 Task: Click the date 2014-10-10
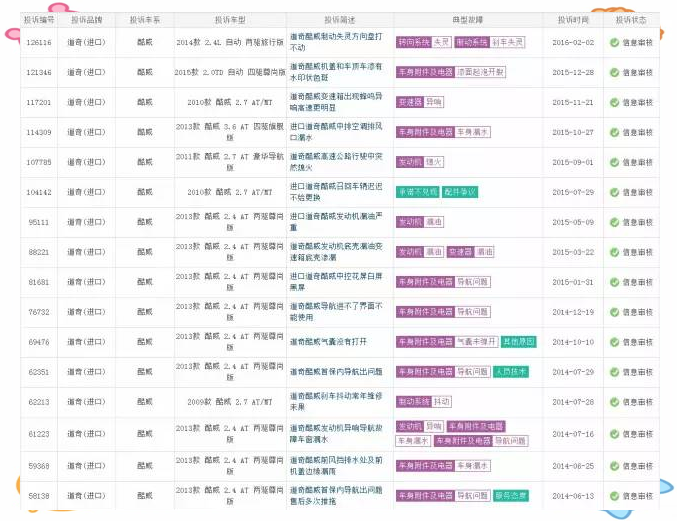tap(573, 342)
